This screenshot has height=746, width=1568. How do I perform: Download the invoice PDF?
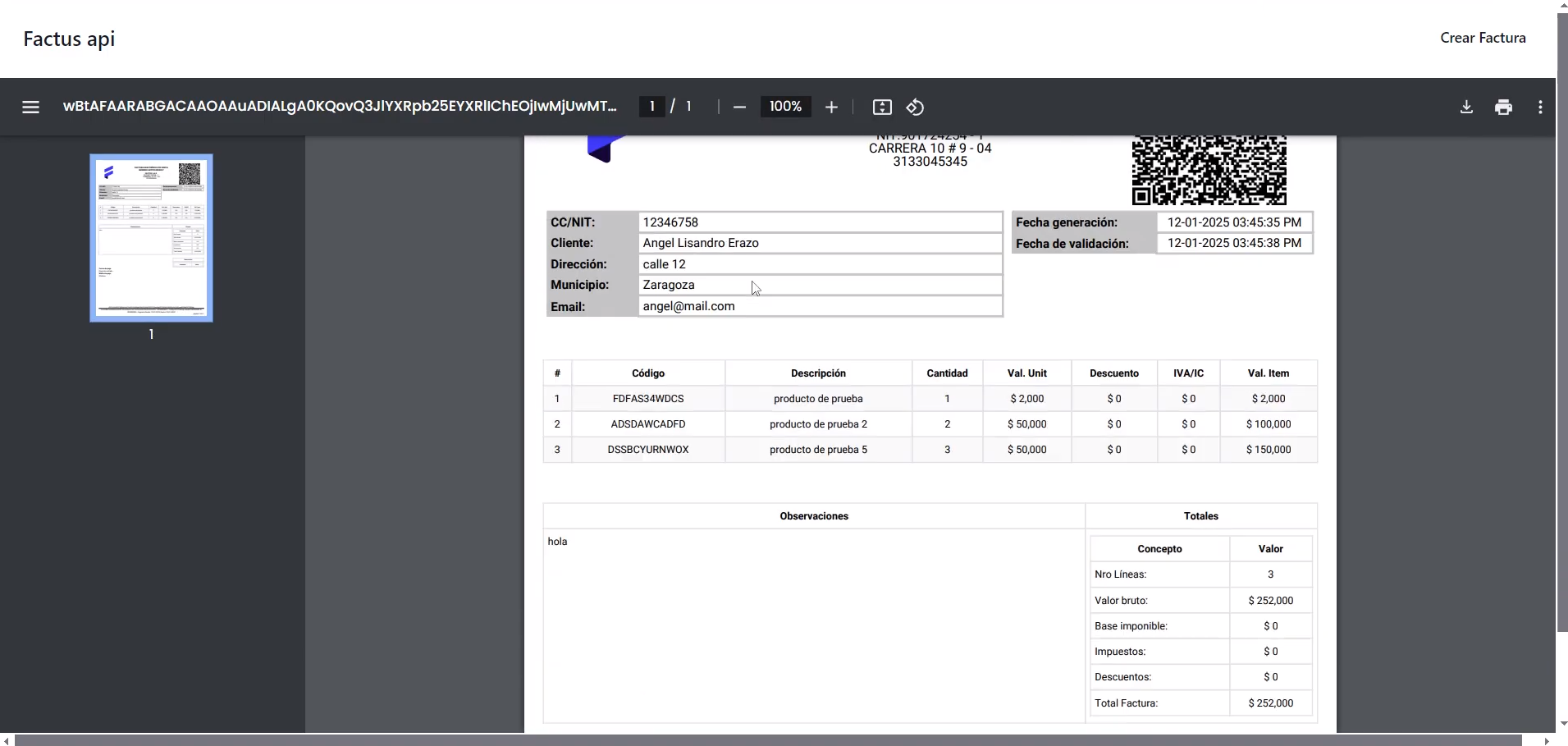click(1466, 107)
